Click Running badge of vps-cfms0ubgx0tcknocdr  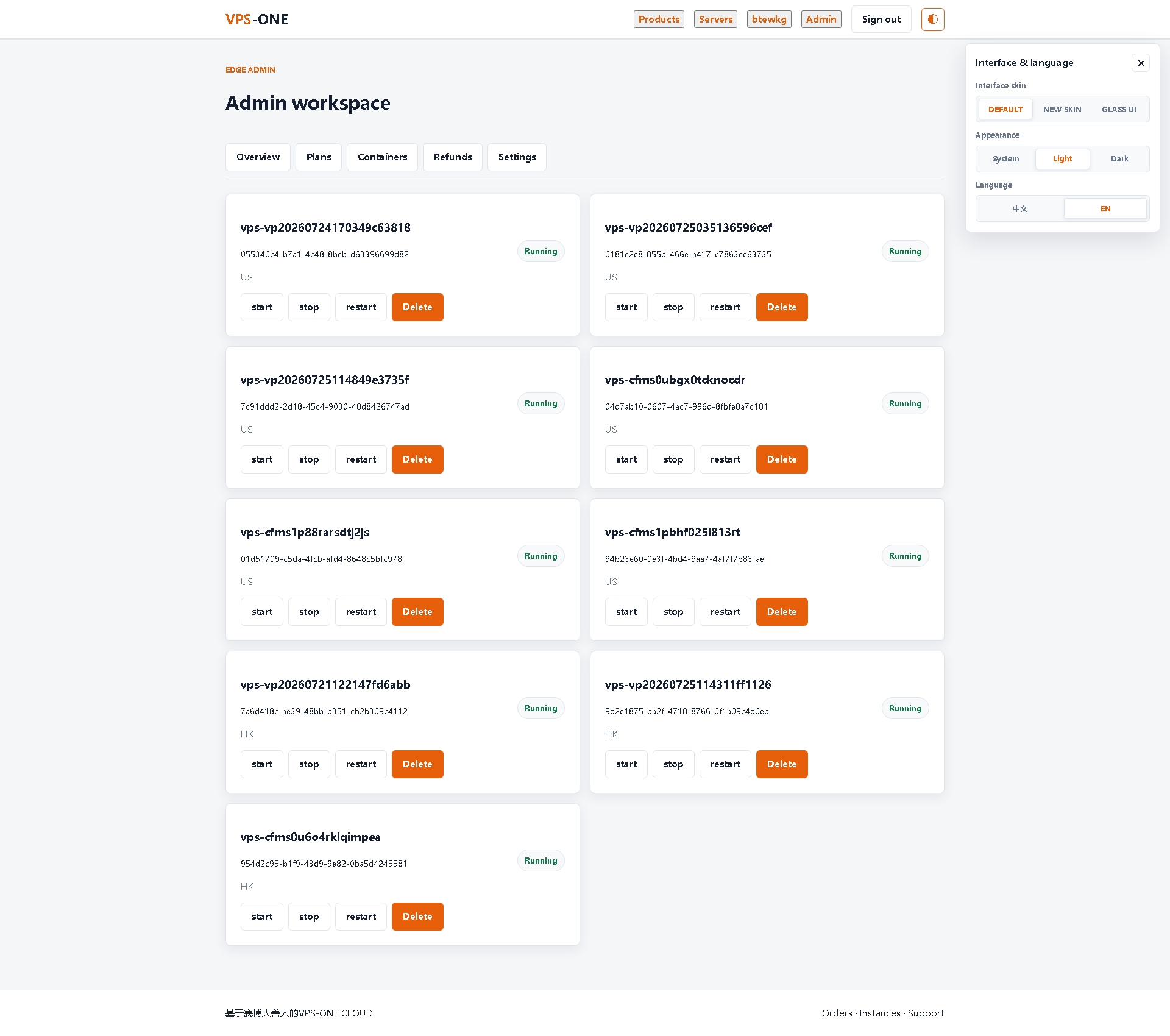pos(905,403)
